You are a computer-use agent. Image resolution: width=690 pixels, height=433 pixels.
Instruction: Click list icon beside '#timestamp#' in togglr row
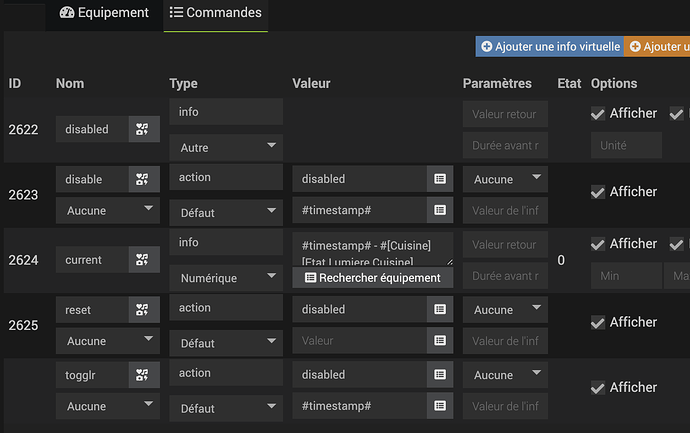click(x=439, y=406)
